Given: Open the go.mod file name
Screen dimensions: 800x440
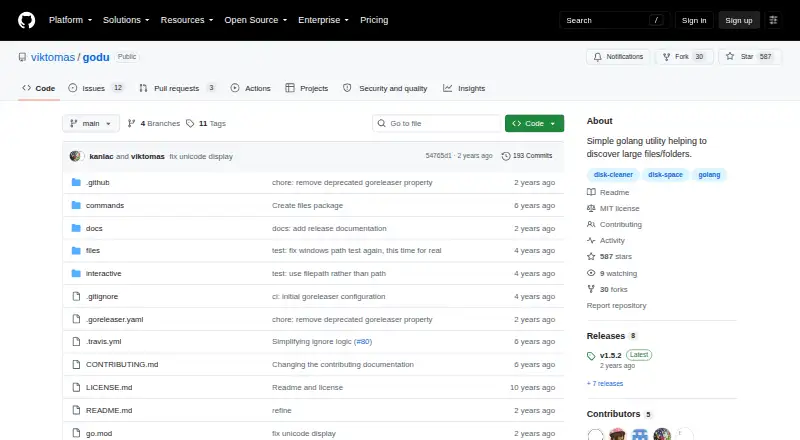Looking at the screenshot, I should click(99, 433).
